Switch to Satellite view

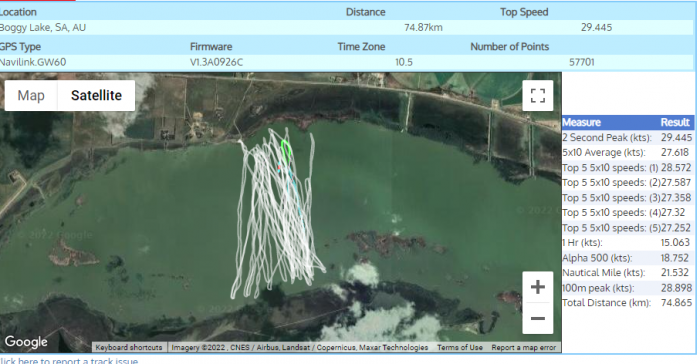click(96, 96)
